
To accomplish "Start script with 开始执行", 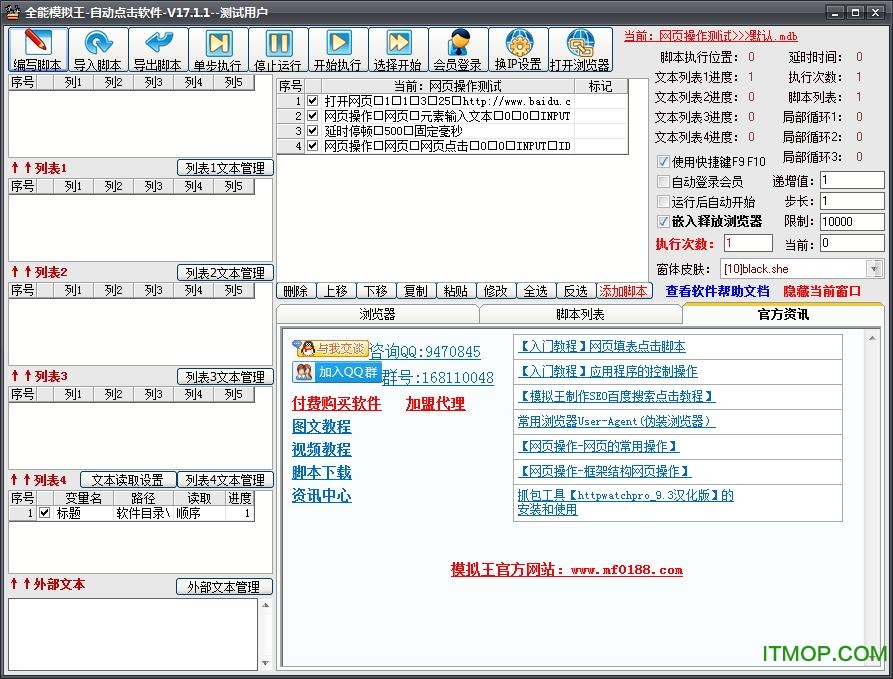I will 338,50.
